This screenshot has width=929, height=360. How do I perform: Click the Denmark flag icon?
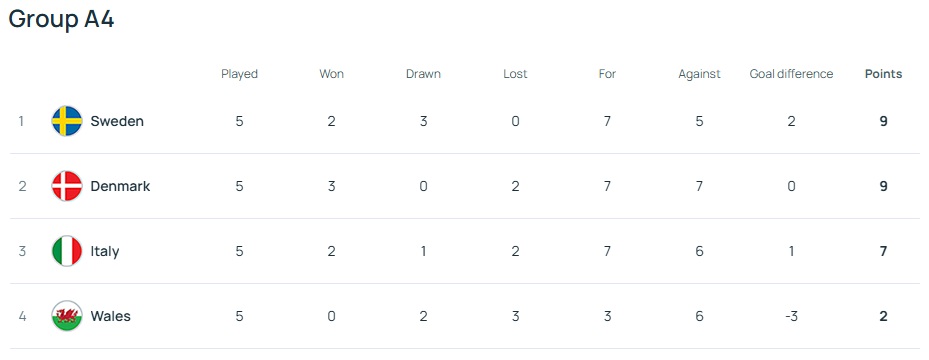click(x=67, y=187)
